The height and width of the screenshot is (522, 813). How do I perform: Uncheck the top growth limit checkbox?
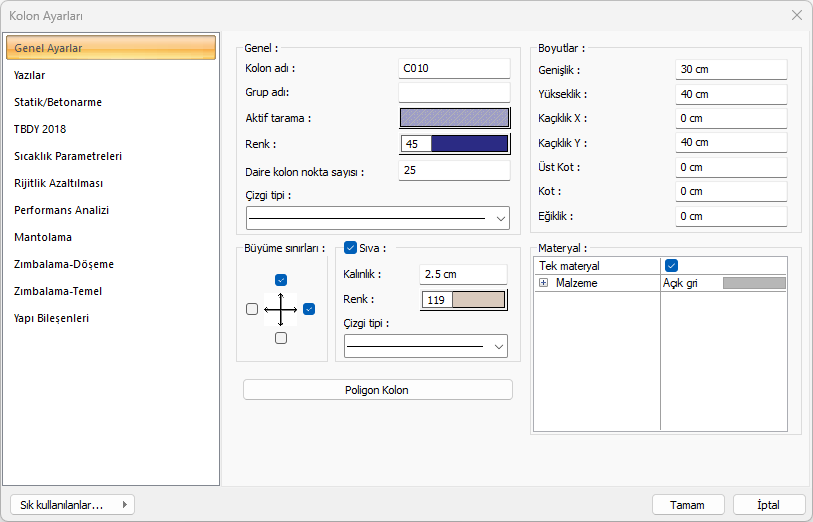(x=281, y=280)
